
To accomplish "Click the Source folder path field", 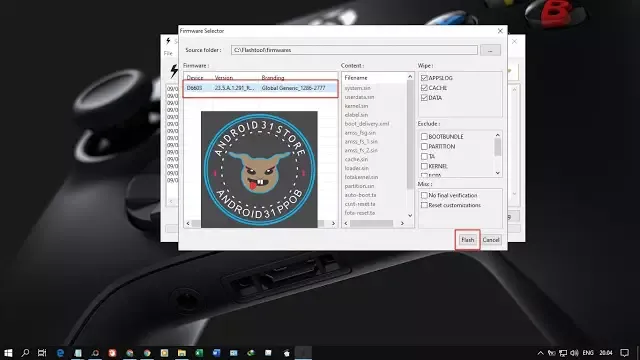I will (x=354, y=50).
